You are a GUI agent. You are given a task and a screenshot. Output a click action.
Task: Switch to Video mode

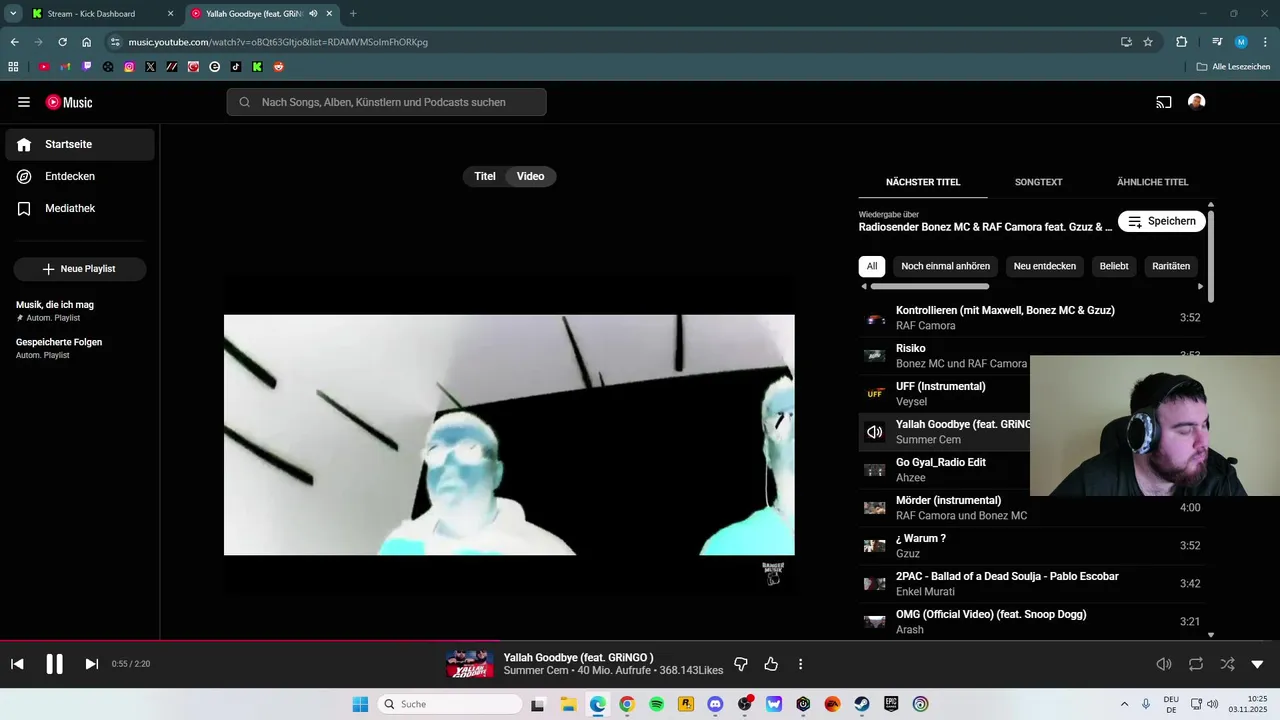click(531, 176)
